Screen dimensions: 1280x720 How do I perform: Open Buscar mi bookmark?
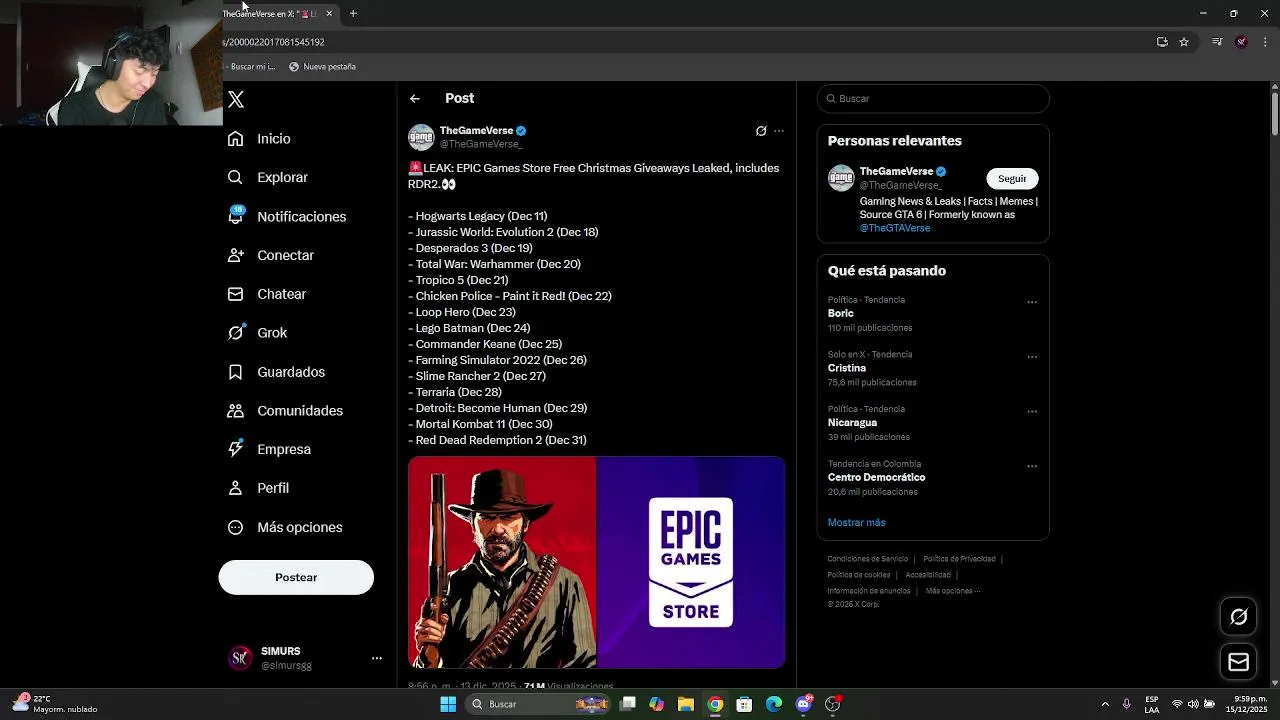250,67
